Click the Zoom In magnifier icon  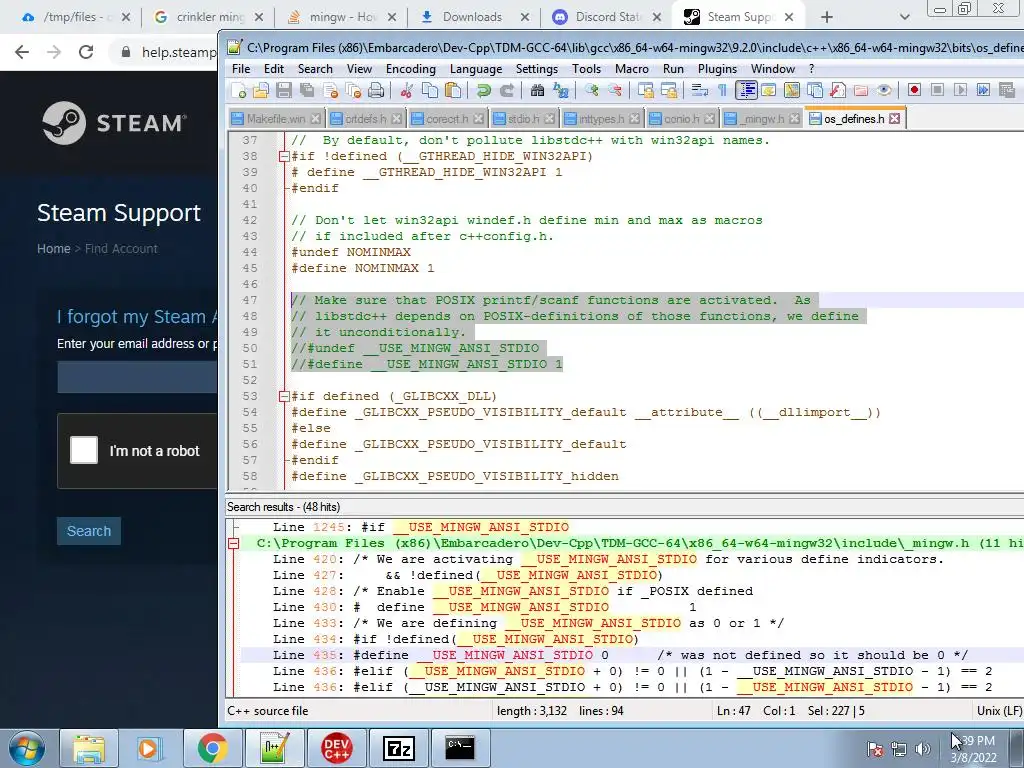click(x=592, y=90)
